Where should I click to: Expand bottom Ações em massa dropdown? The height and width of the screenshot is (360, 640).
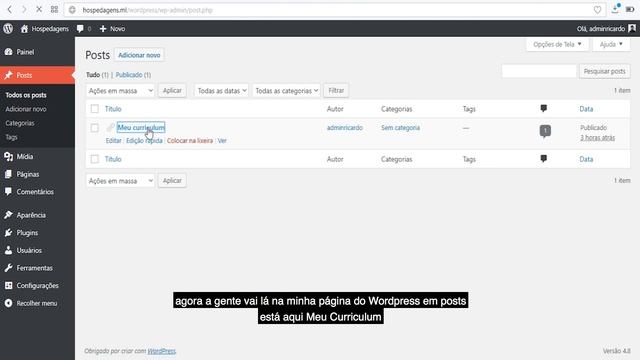[x=120, y=181]
